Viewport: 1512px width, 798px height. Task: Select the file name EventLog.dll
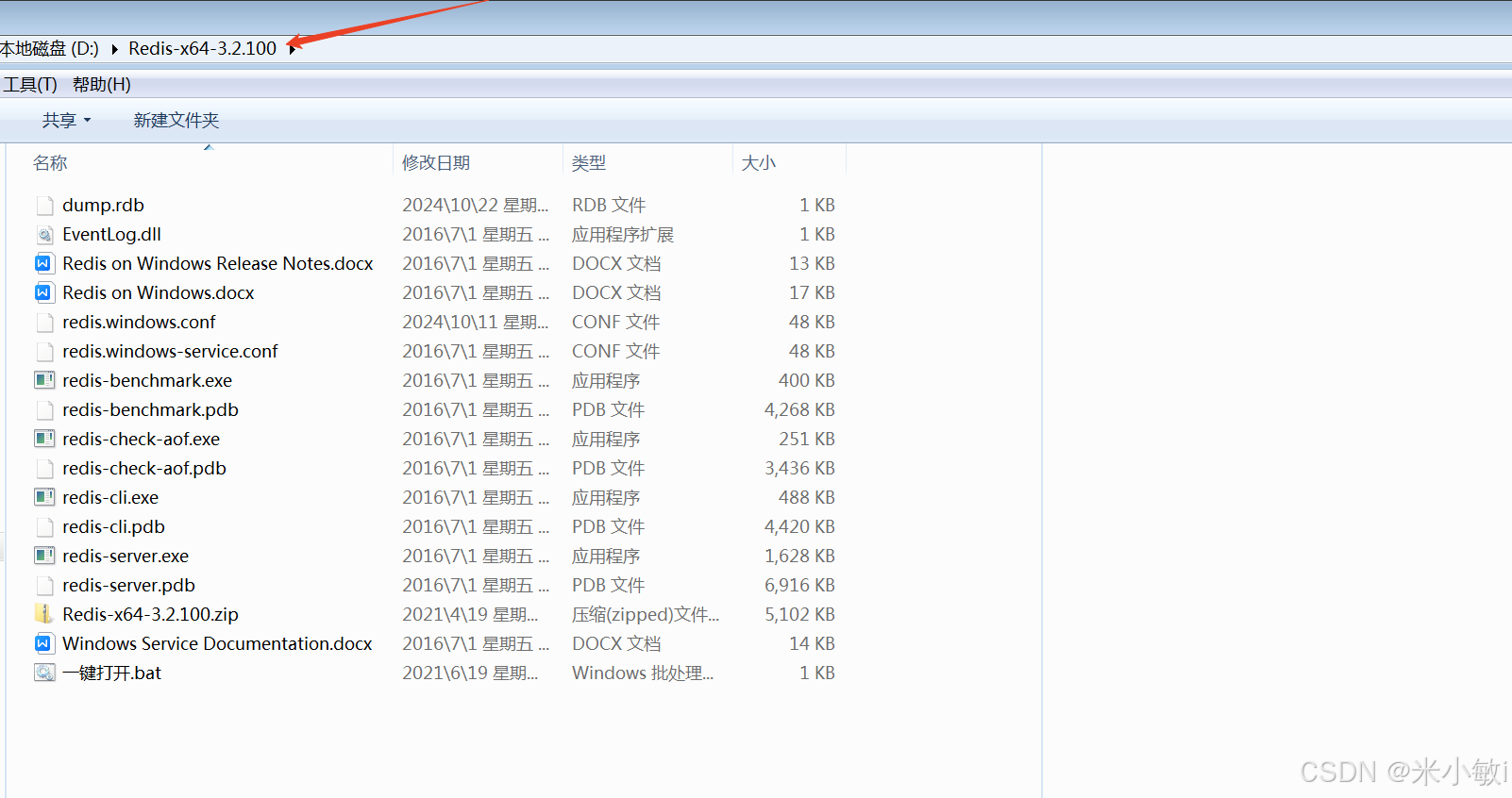[112, 235]
